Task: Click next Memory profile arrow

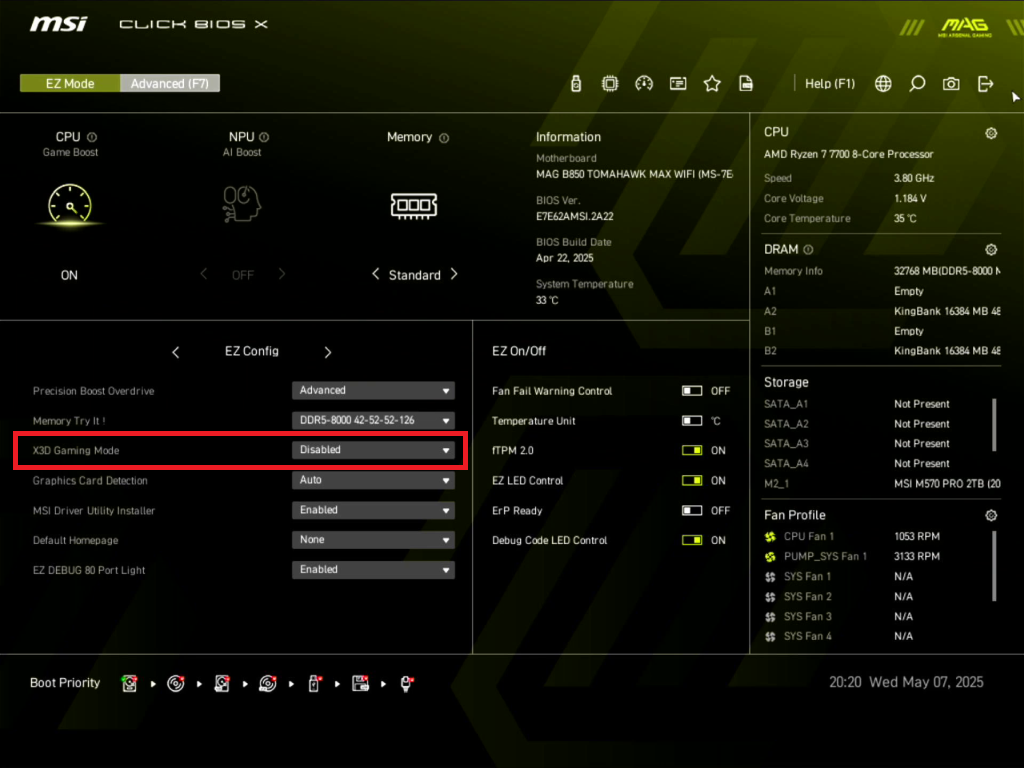Action: point(455,274)
